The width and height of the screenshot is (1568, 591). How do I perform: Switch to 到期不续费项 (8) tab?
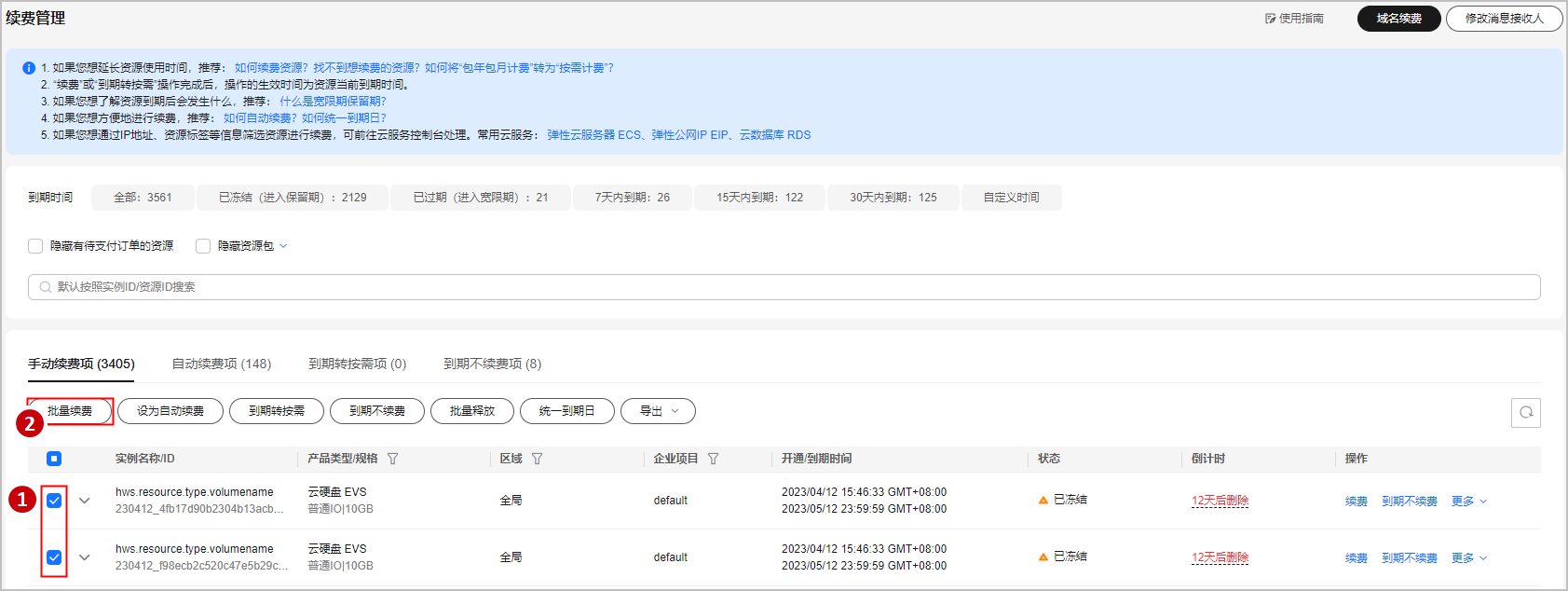[x=492, y=364]
